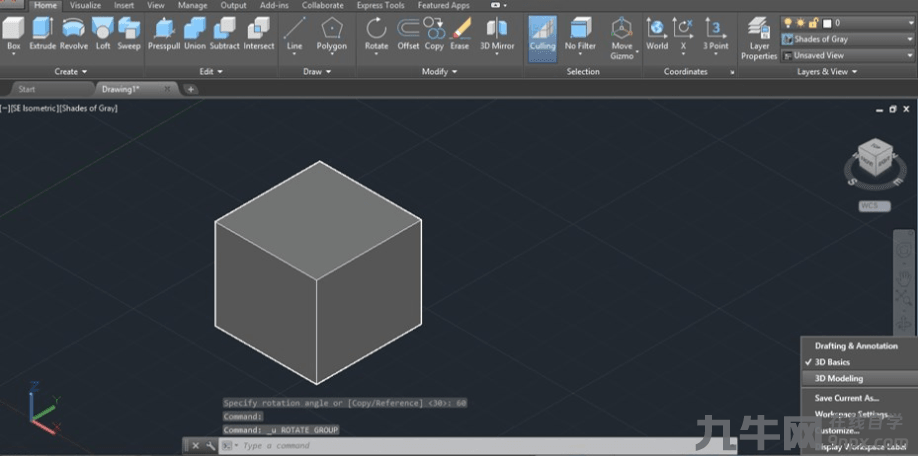Expand the Edit panel dropdown
918x456 pixels.
coord(211,71)
